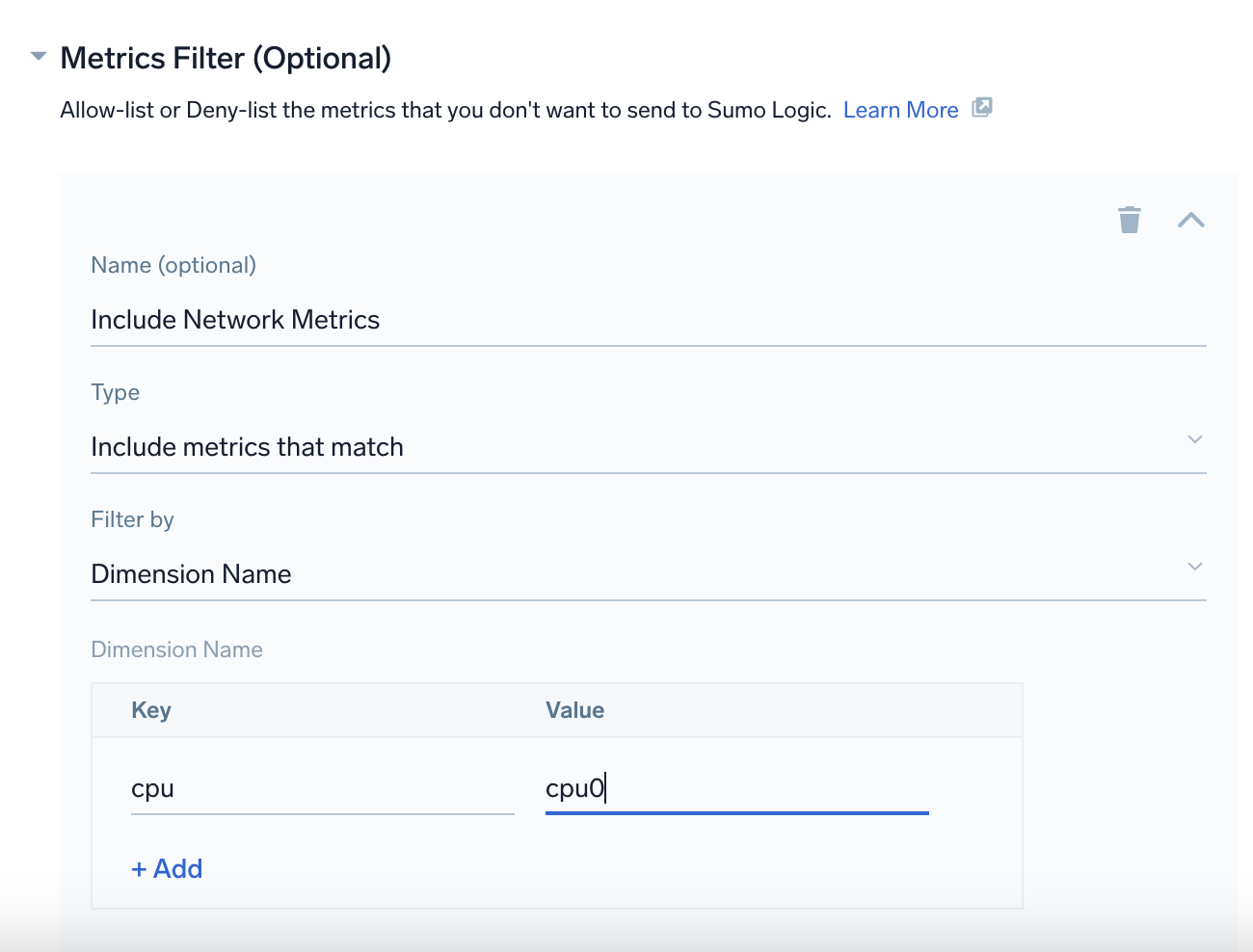Viewport: 1253px width, 952px height.
Task: Focus the Value field containing cpu0
Action: pos(736,789)
